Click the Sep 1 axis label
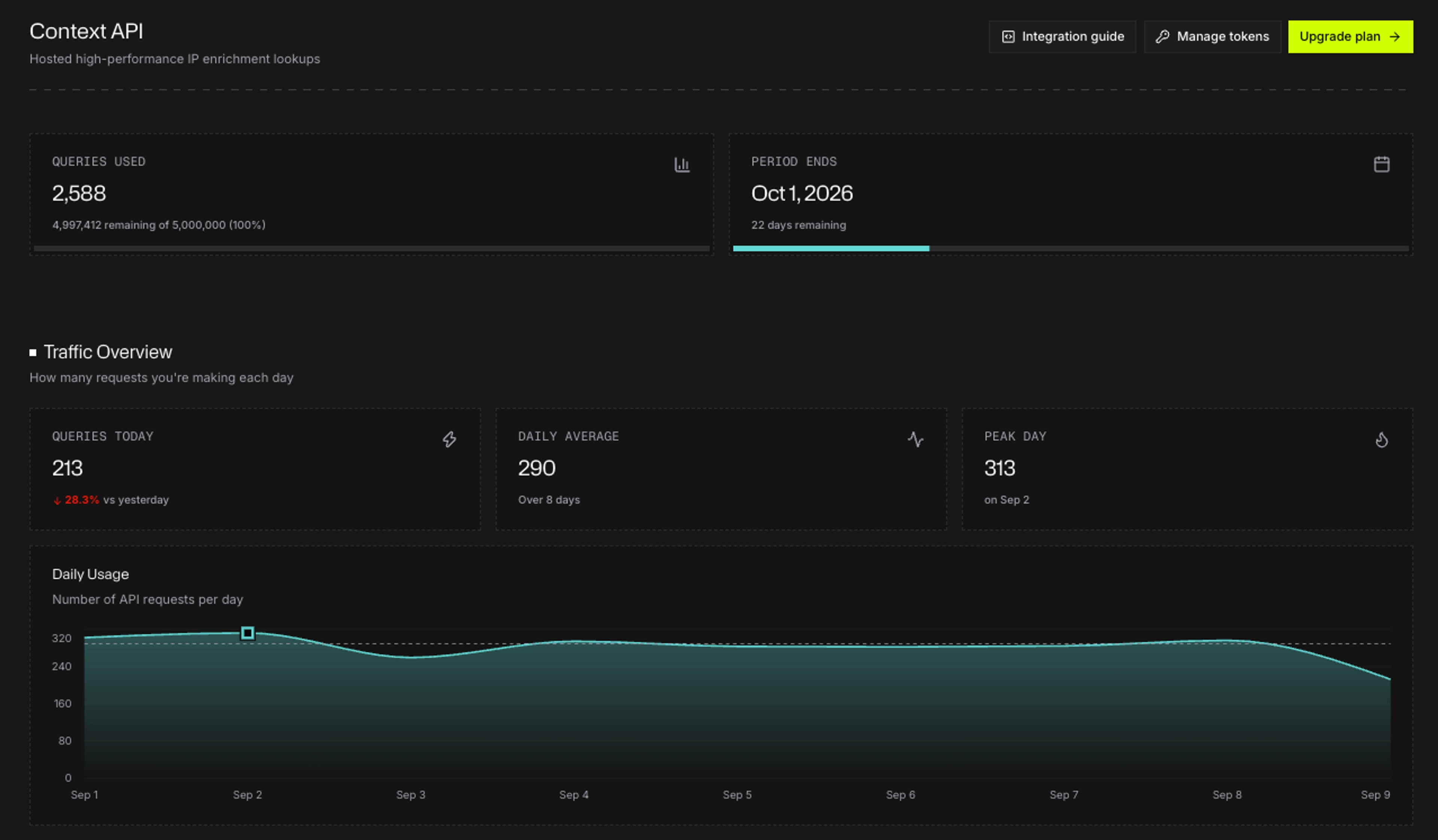This screenshot has height=840, width=1438. (85, 795)
